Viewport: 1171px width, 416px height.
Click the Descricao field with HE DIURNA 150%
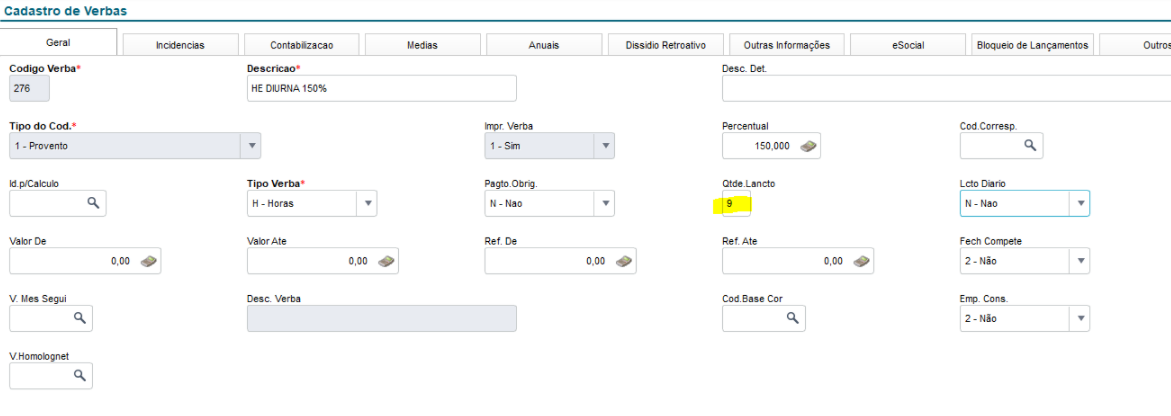pos(382,88)
